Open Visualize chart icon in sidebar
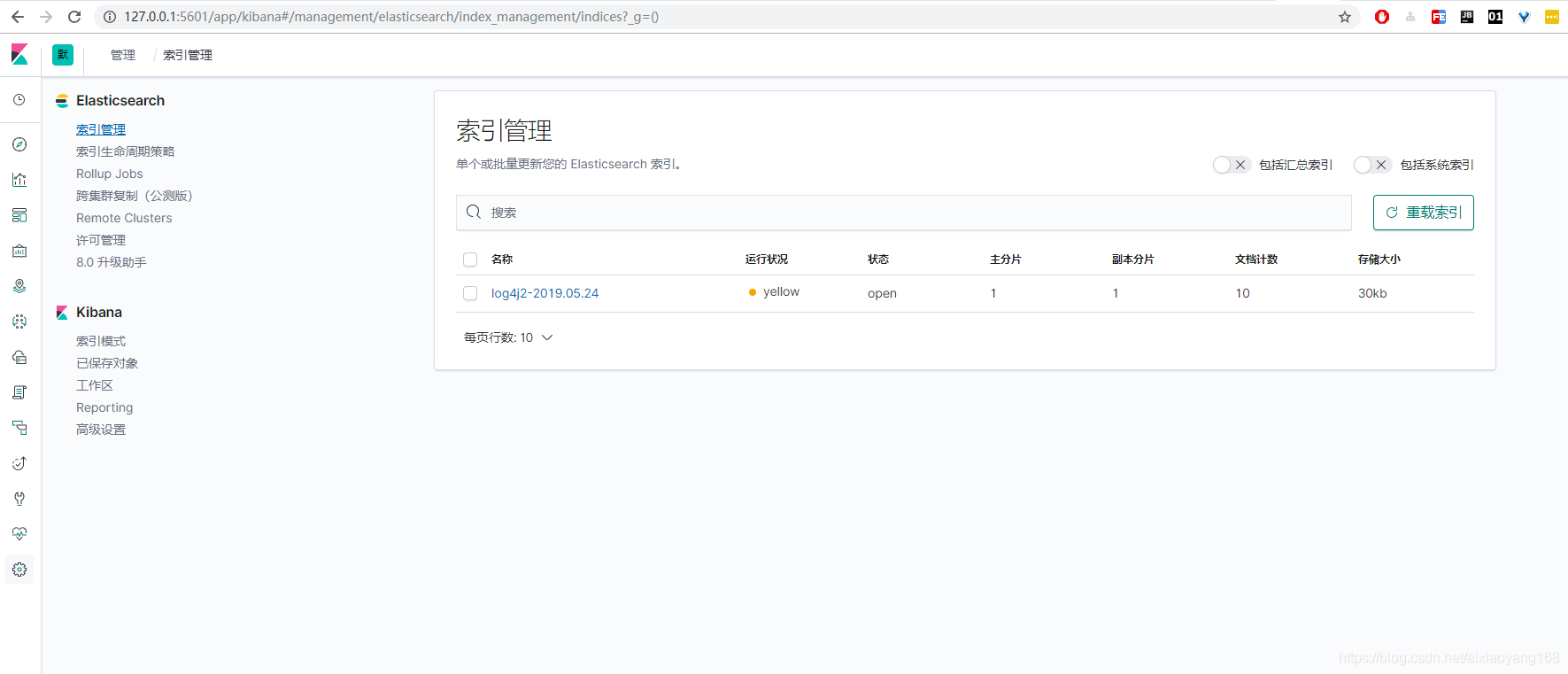Image resolution: width=1568 pixels, height=674 pixels. pyautogui.click(x=19, y=180)
